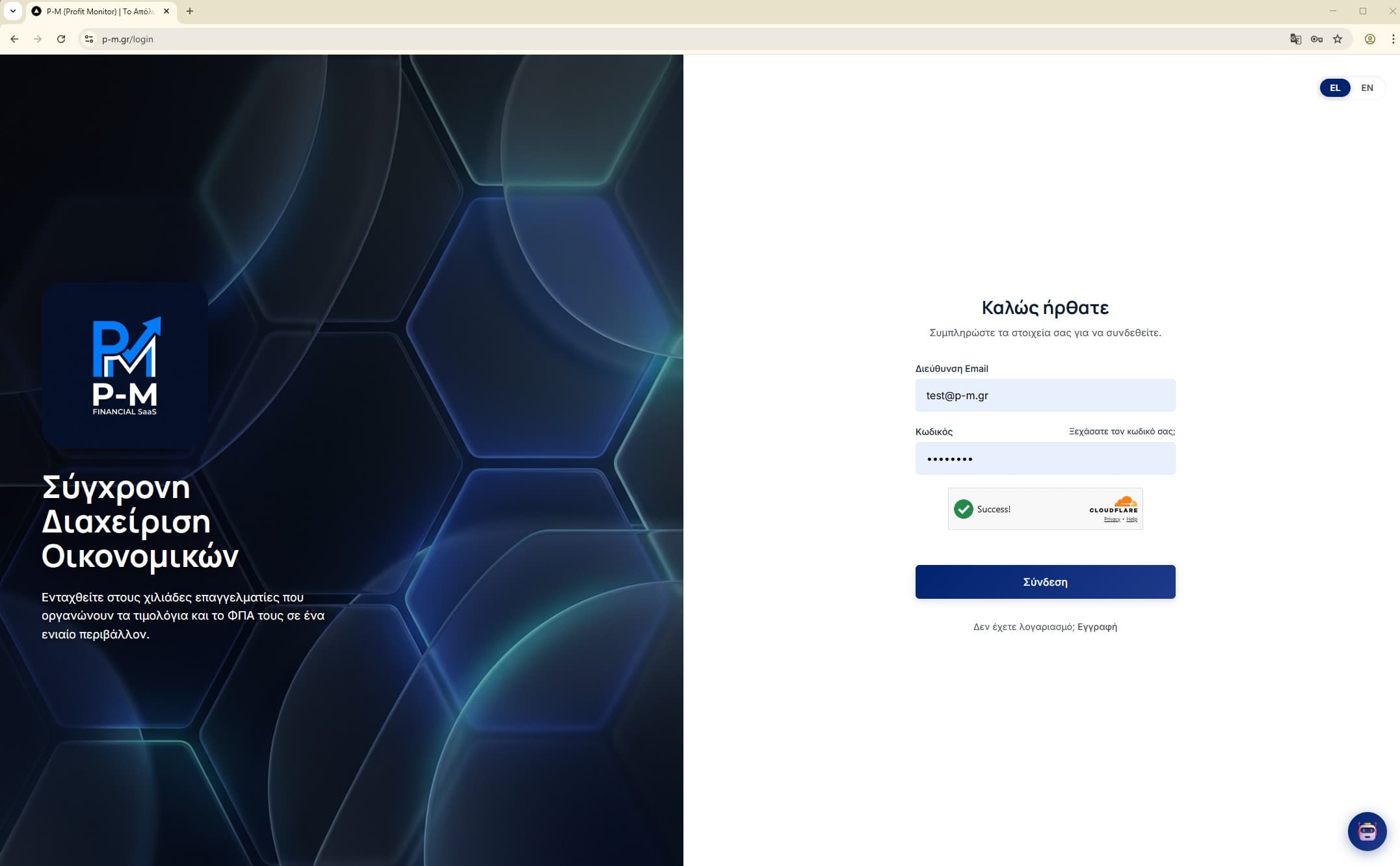Click the Καλώς ήρθατε heading
Image resolution: width=1400 pixels, height=866 pixels.
pos(1045,308)
